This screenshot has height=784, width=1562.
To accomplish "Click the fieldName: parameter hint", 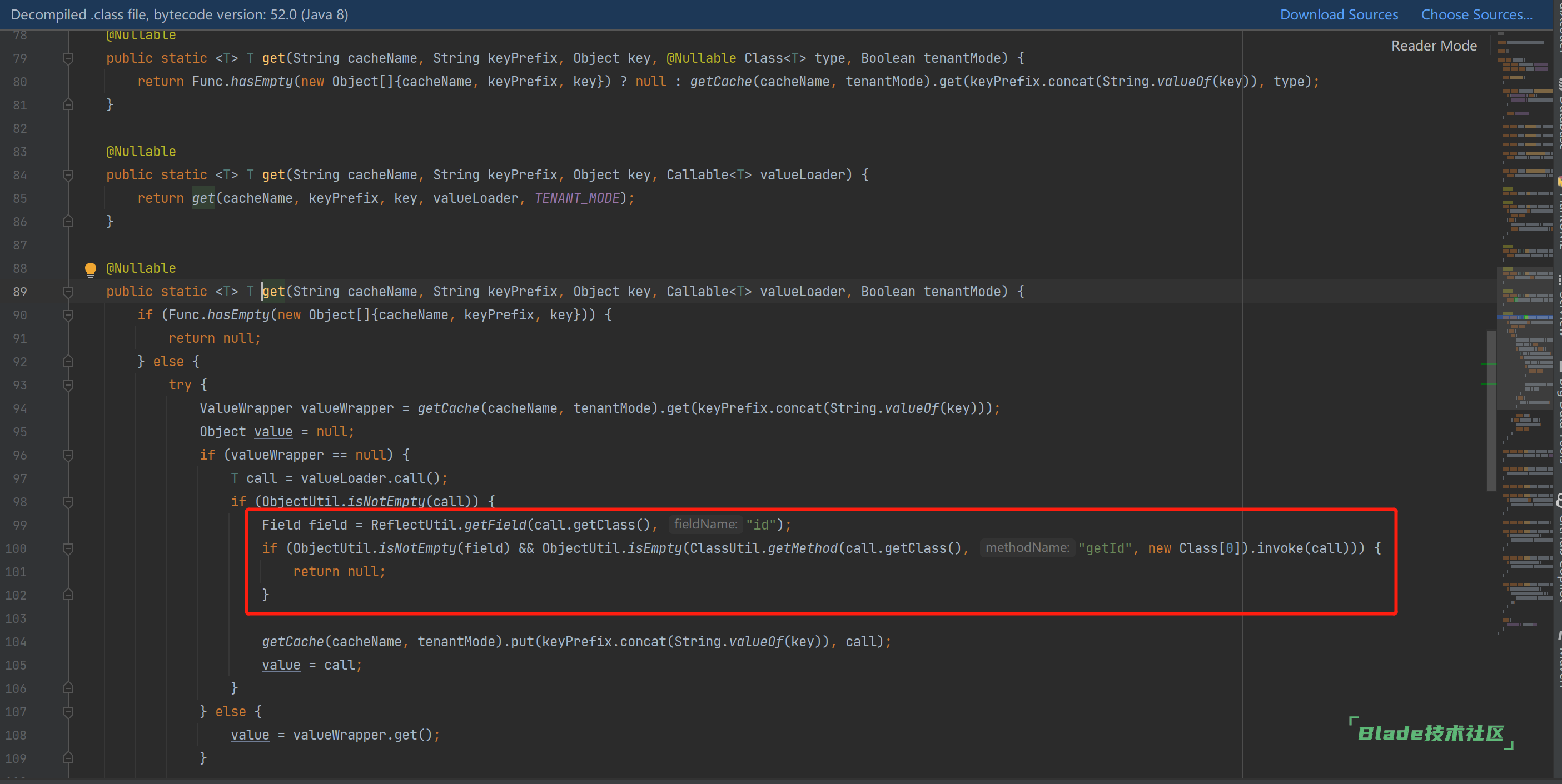I will [x=705, y=524].
